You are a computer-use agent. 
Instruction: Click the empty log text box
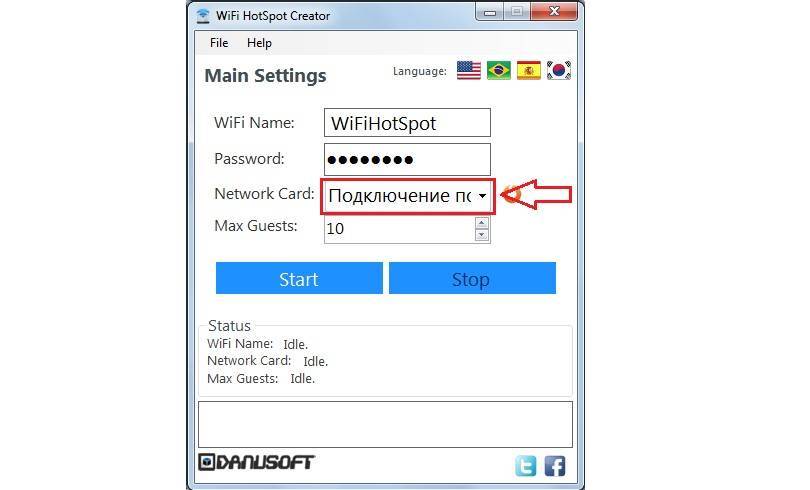pyautogui.click(x=385, y=424)
